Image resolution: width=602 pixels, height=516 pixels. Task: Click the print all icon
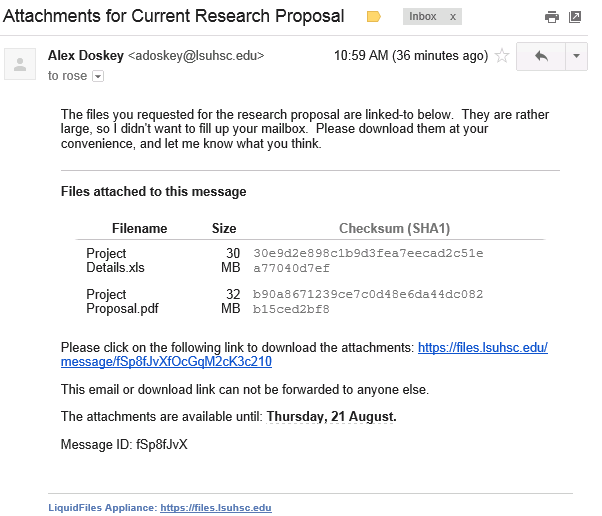(551, 17)
